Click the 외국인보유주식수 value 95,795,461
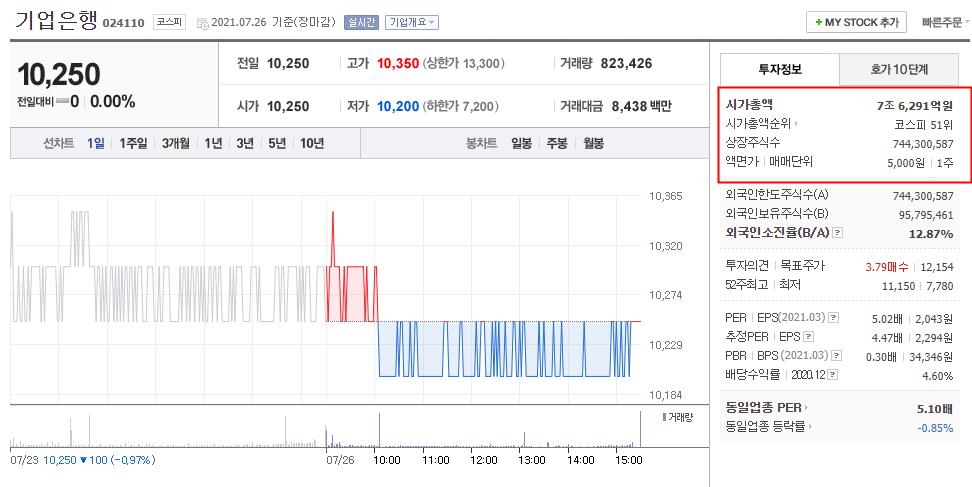 coord(926,215)
